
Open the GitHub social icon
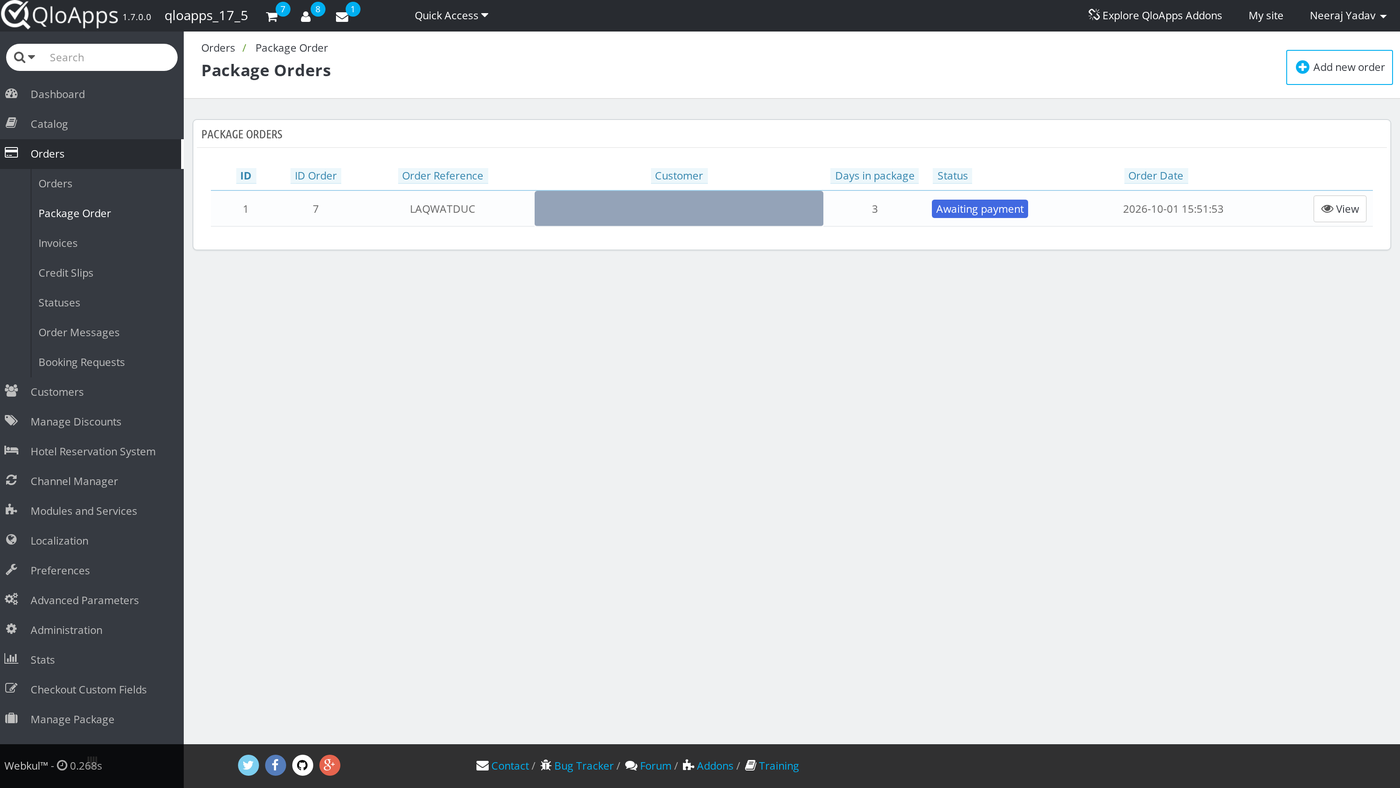303,765
